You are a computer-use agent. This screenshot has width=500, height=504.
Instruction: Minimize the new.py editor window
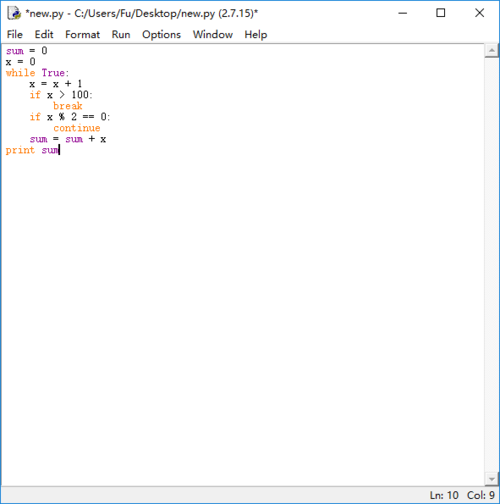(403, 13)
